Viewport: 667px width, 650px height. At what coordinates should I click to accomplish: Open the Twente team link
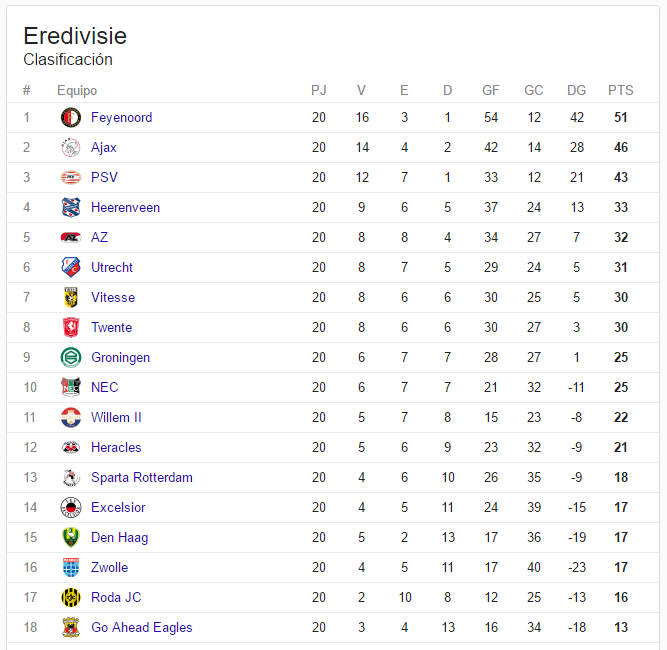click(x=111, y=328)
